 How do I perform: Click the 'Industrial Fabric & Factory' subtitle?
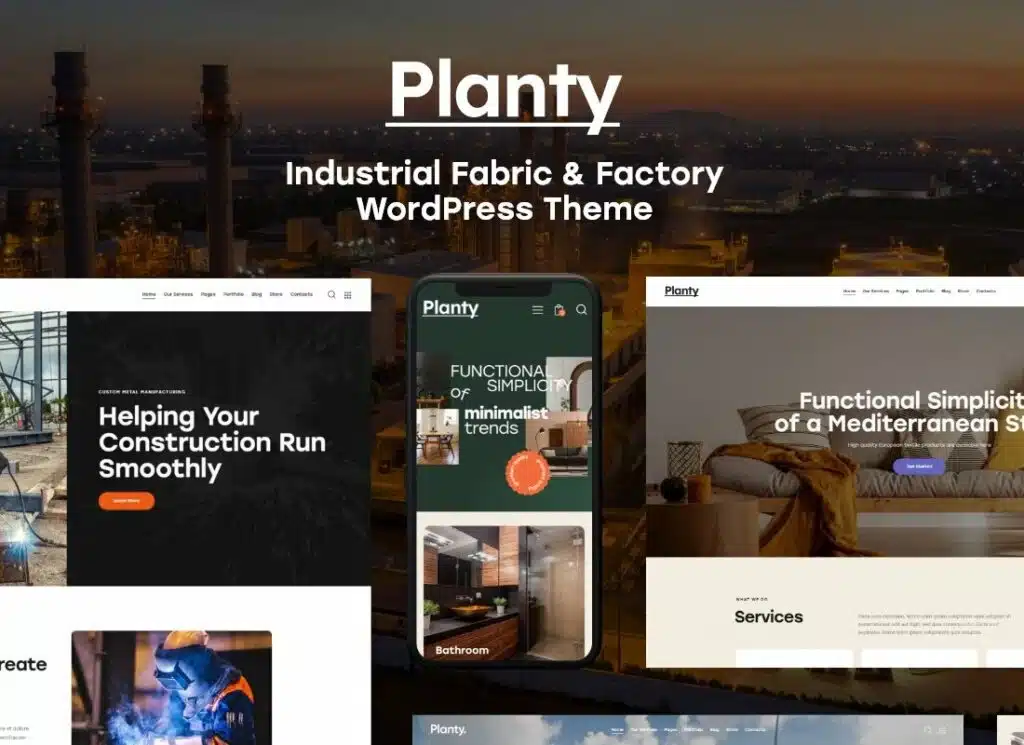point(504,174)
